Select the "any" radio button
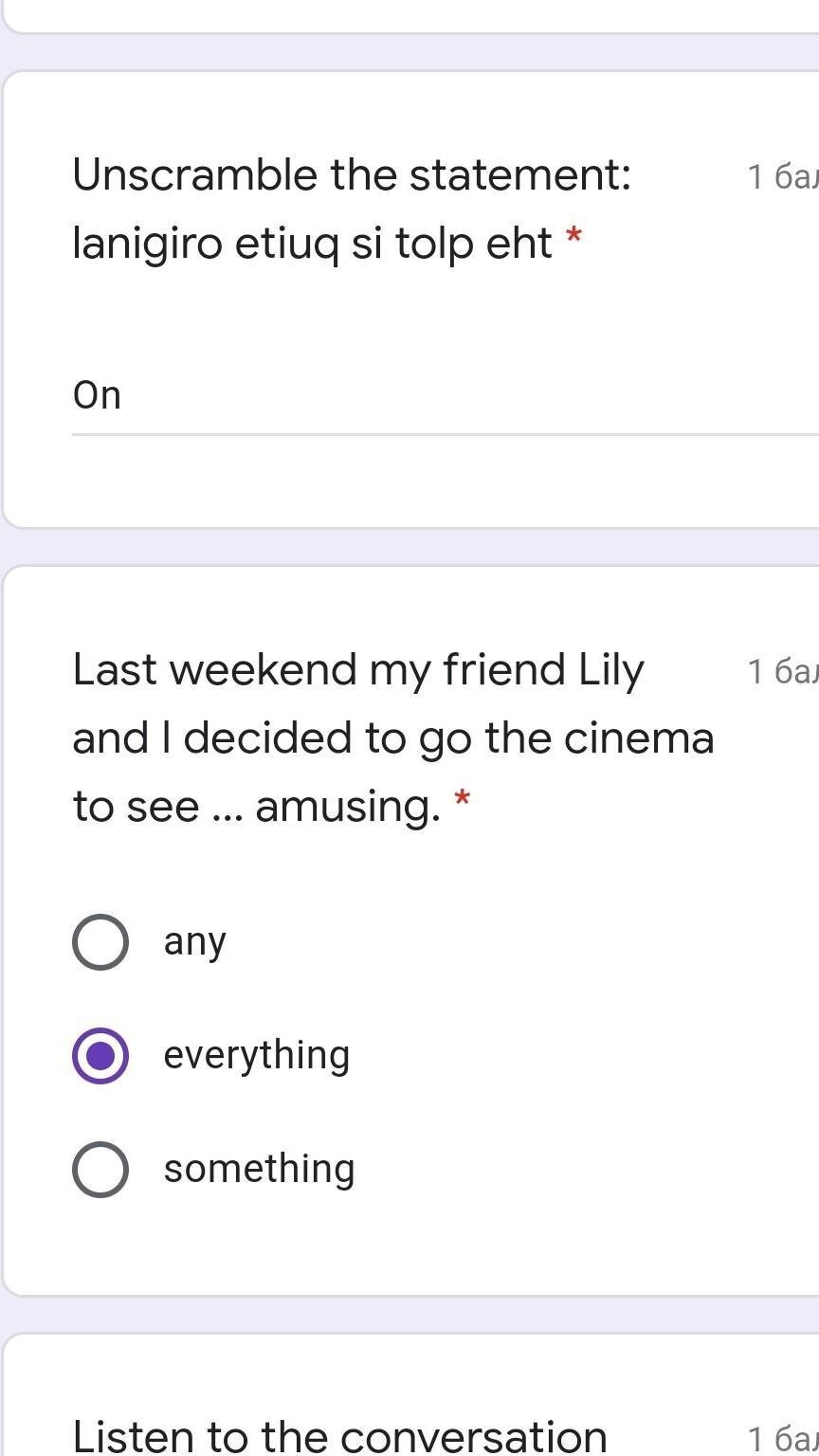Viewport: 819px width, 1456px height. pos(100,942)
